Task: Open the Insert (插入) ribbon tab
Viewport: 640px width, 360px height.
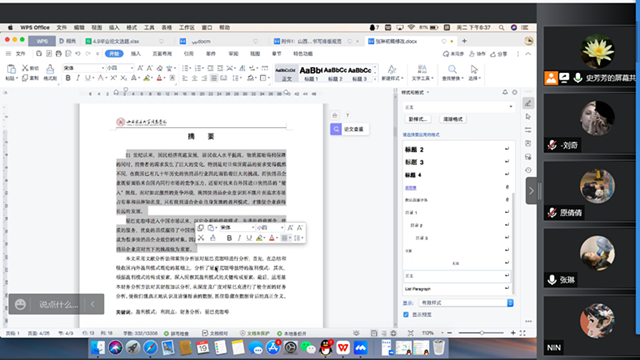Action: [x=136, y=53]
